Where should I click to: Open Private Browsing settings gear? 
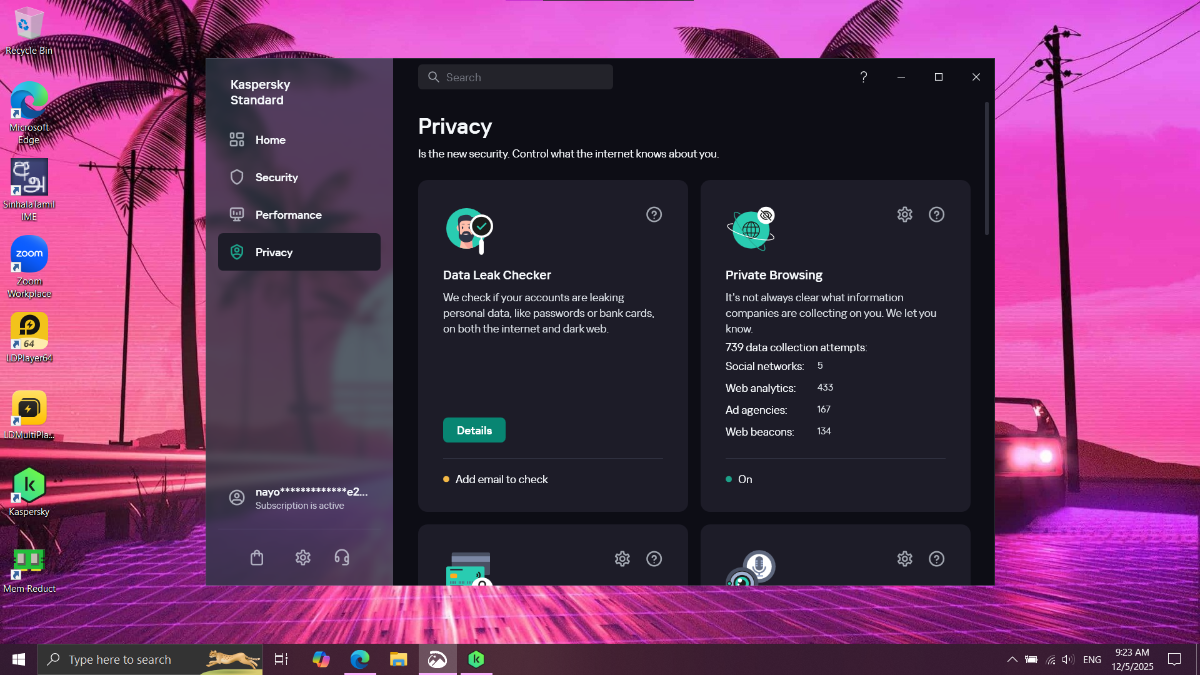point(905,214)
